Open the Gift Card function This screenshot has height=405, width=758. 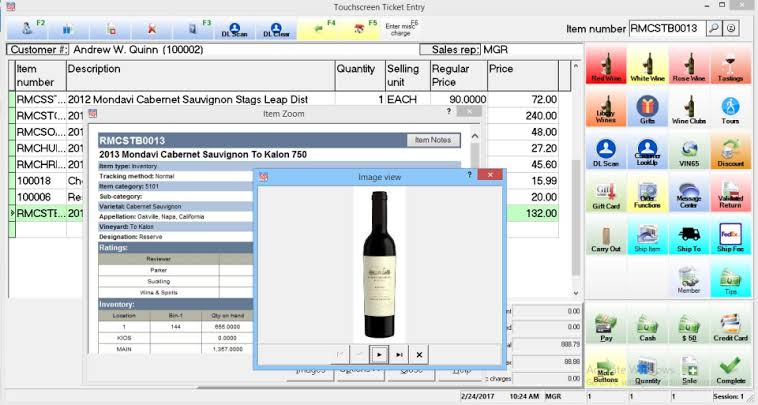(x=606, y=194)
